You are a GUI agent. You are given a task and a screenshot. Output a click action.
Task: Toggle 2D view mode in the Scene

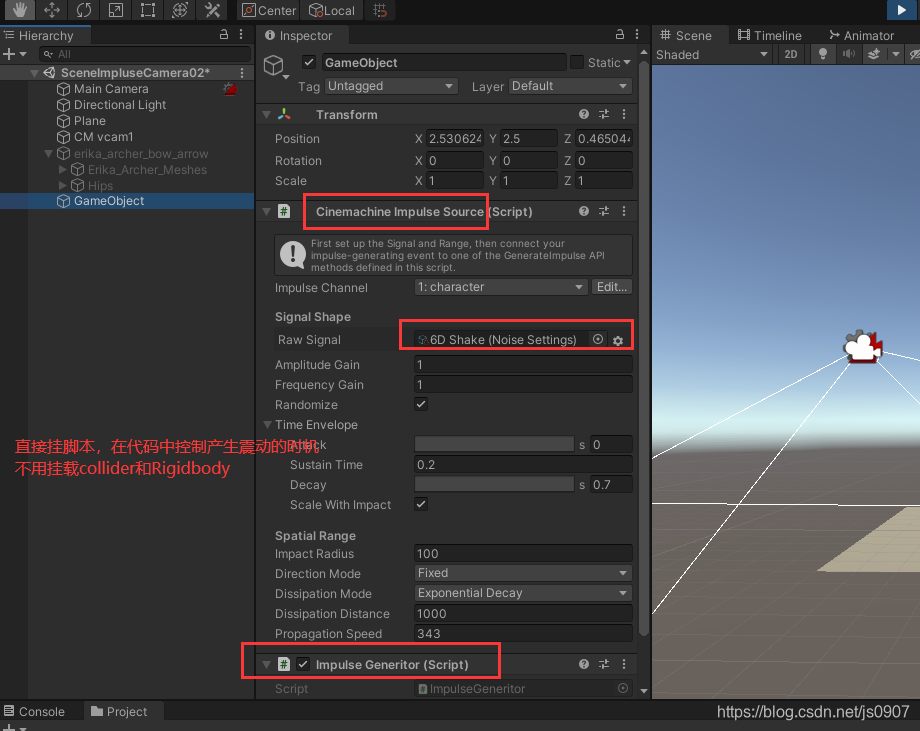(790, 54)
